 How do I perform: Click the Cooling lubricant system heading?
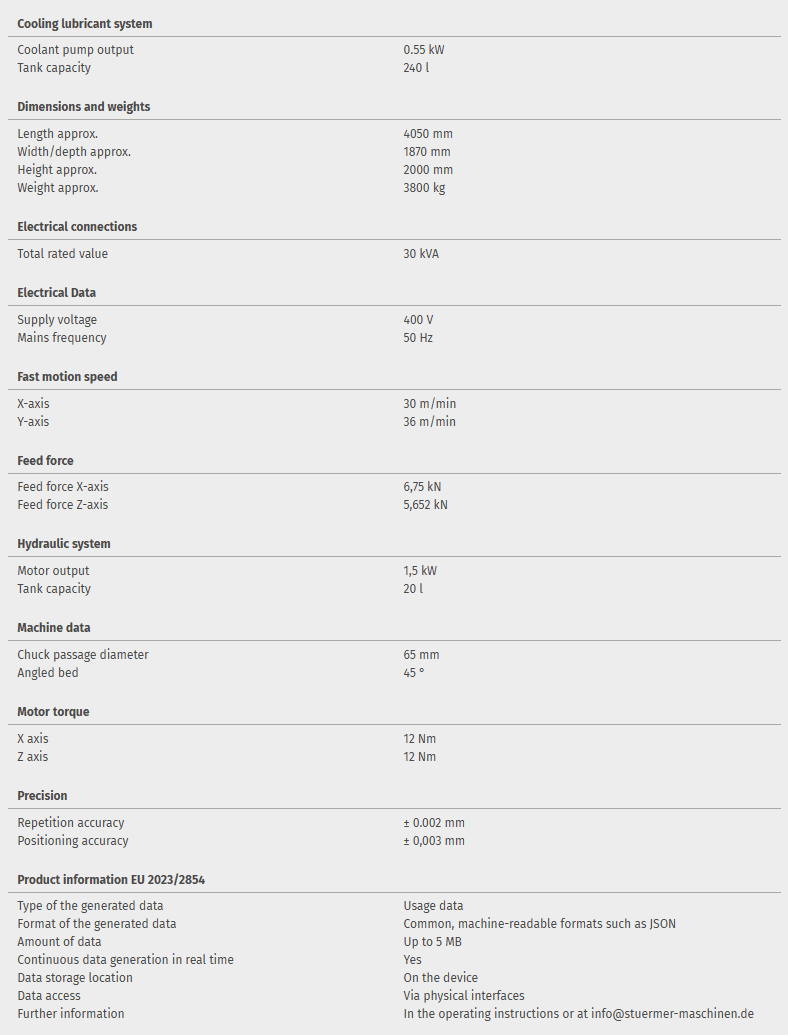(85, 23)
